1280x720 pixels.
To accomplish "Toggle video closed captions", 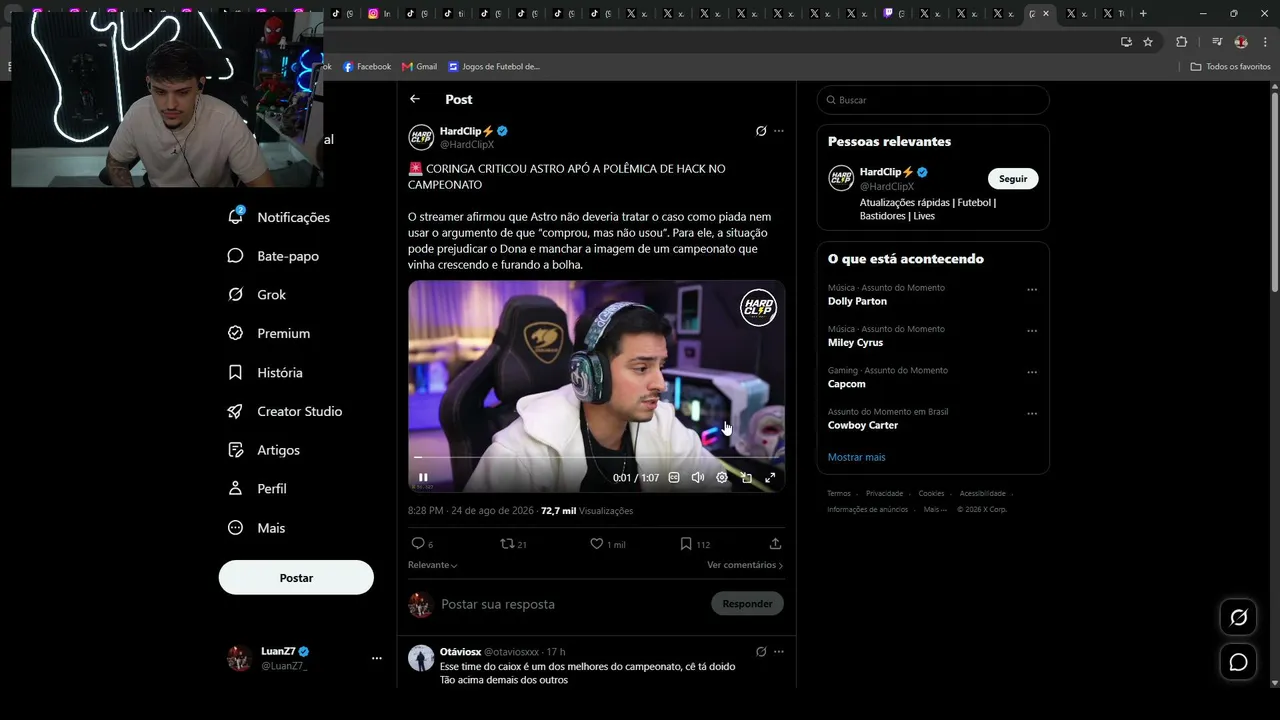I will pyautogui.click(x=674, y=478).
